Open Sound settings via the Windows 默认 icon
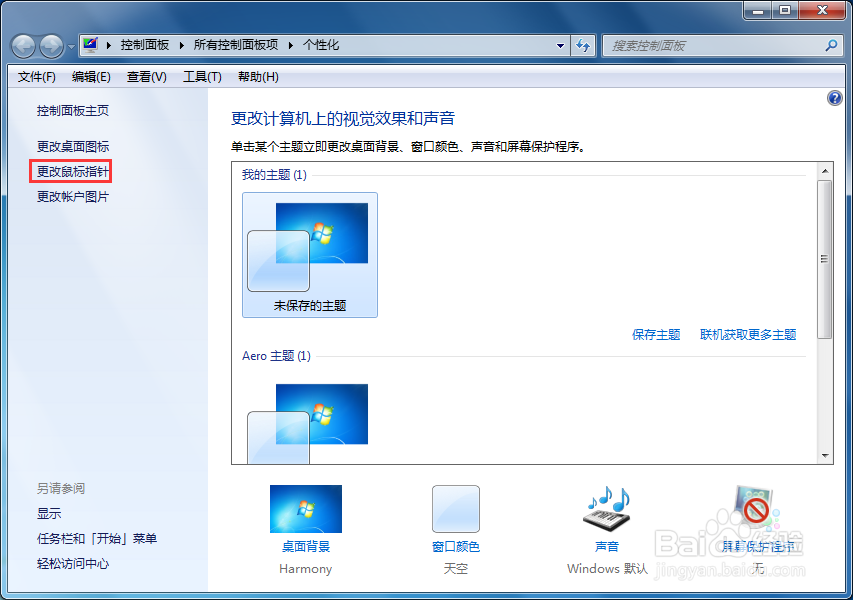Viewport: 853px width, 600px height. coord(605,508)
